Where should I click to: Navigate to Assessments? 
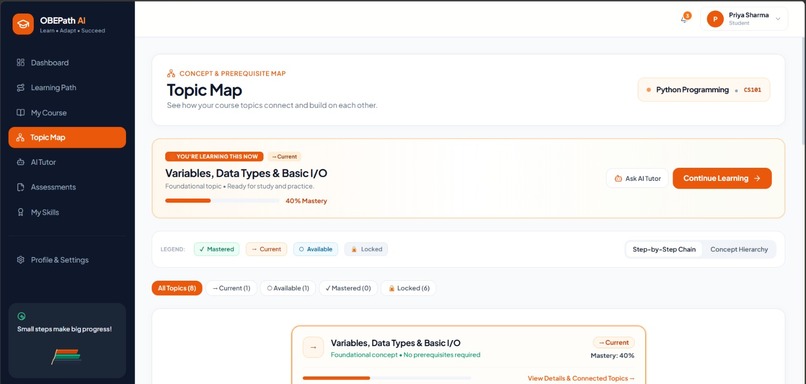click(x=67, y=187)
